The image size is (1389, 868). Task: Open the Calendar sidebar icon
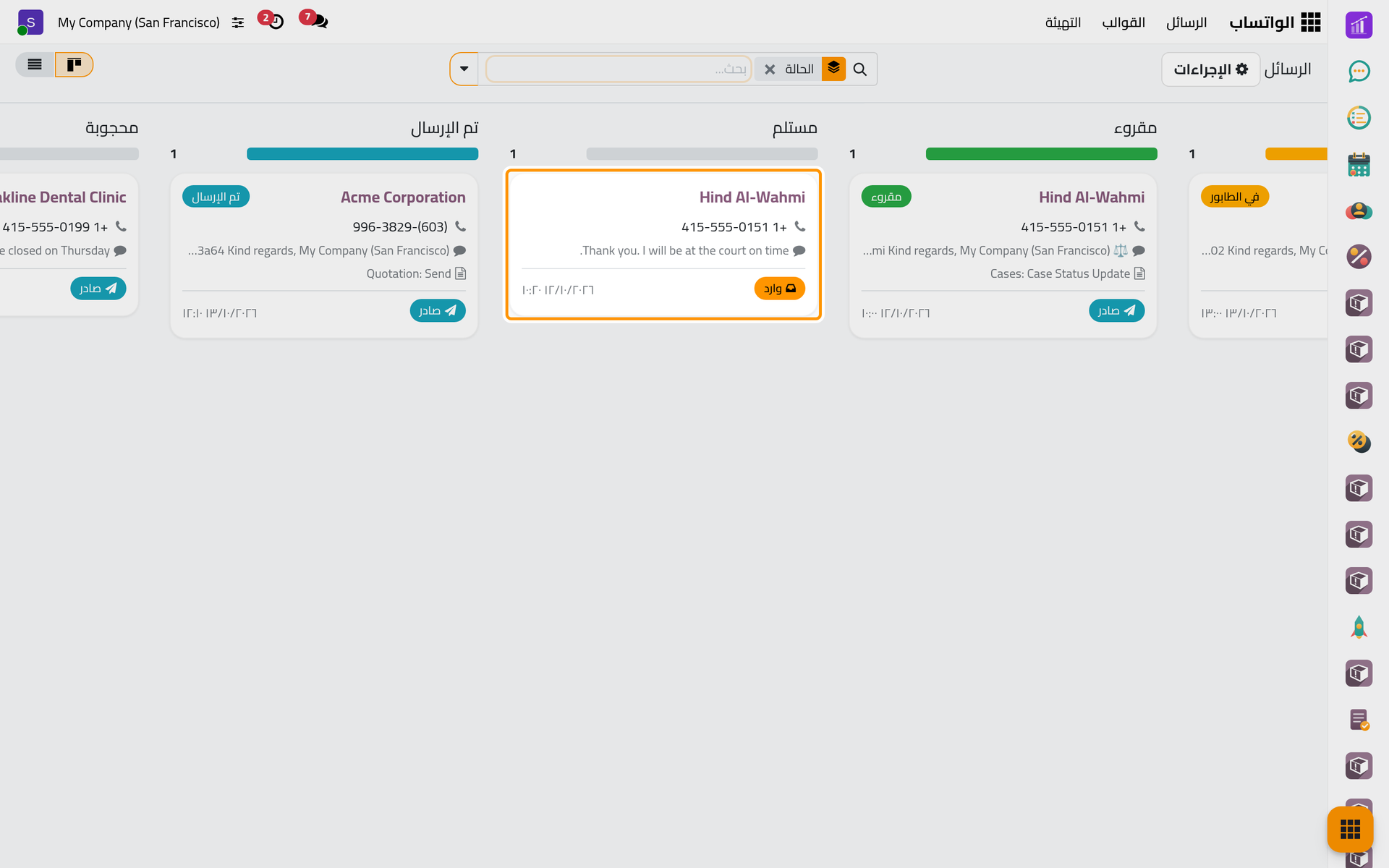click(1359, 164)
